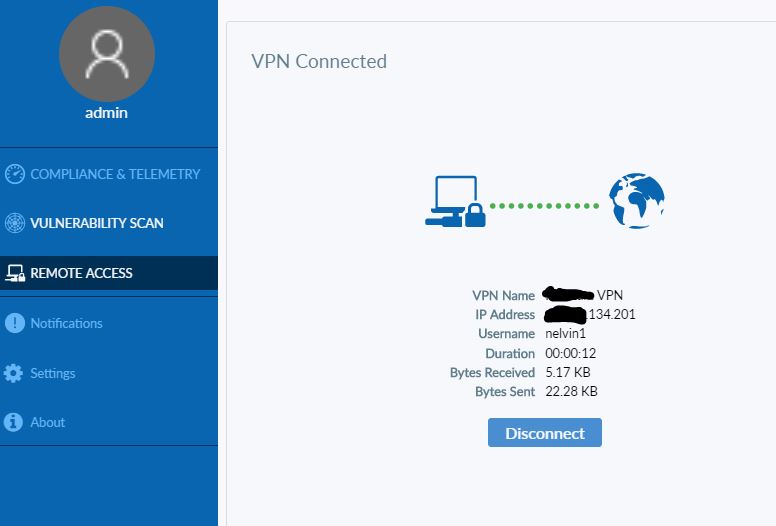Click the Vulnerability Scan radar icon
The image size is (776, 526).
(x=14, y=223)
